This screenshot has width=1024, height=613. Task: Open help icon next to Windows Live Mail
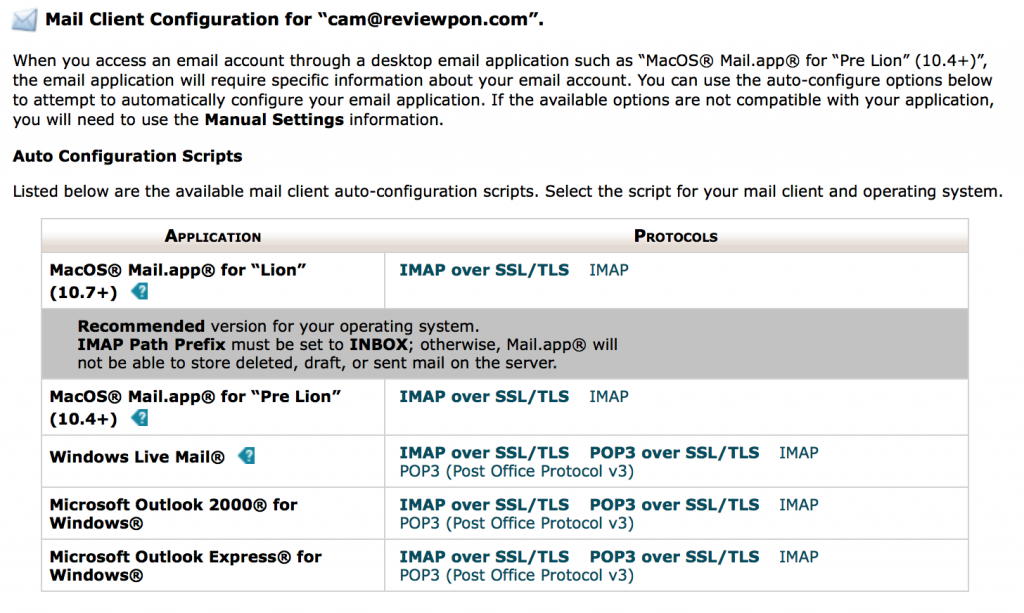point(247,456)
